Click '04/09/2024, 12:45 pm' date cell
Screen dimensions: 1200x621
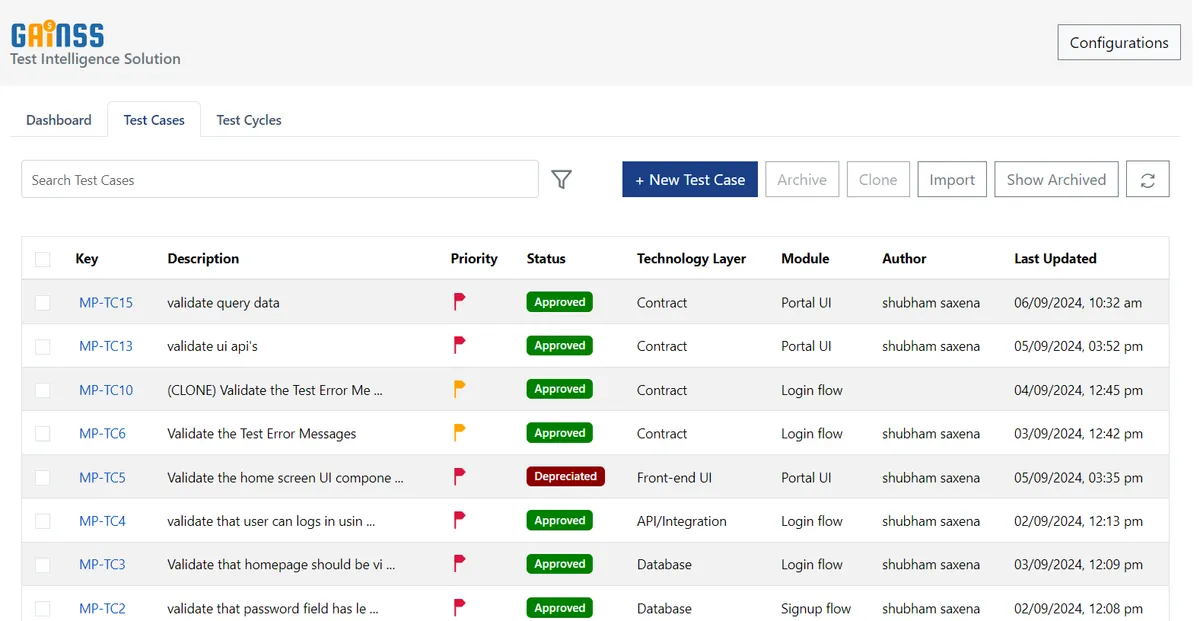coord(1078,391)
